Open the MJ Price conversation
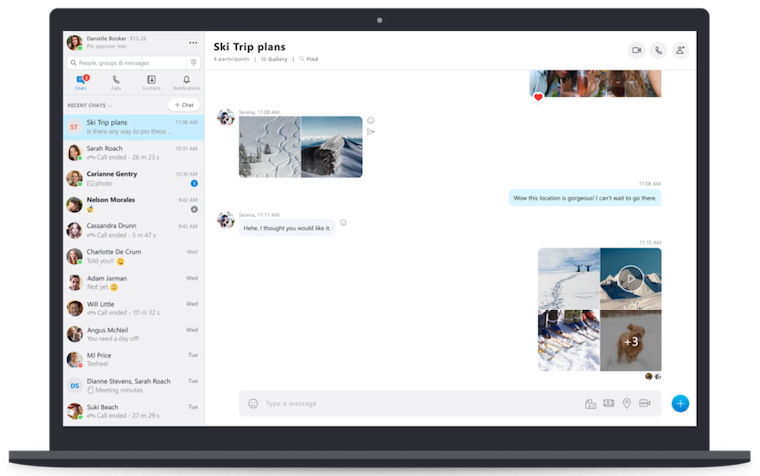This screenshot has width=760, height=476. click(133, 360)
